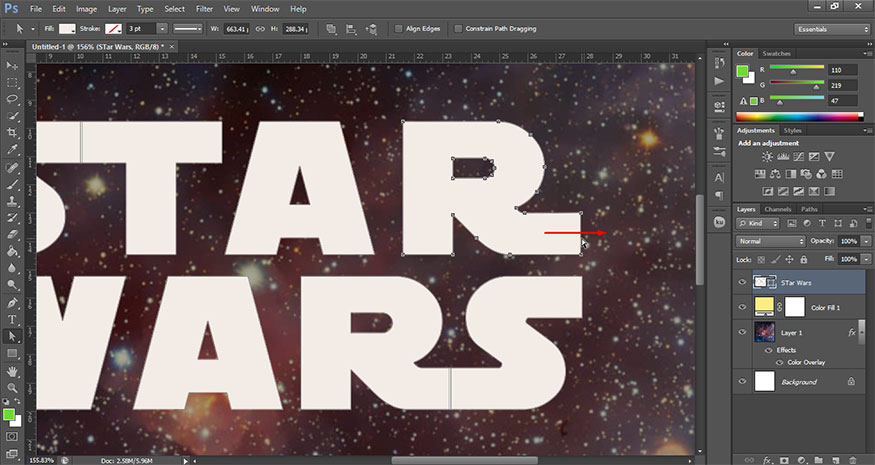Select the Horizontal Type tool
875x465 pixels.
(12, 319)
